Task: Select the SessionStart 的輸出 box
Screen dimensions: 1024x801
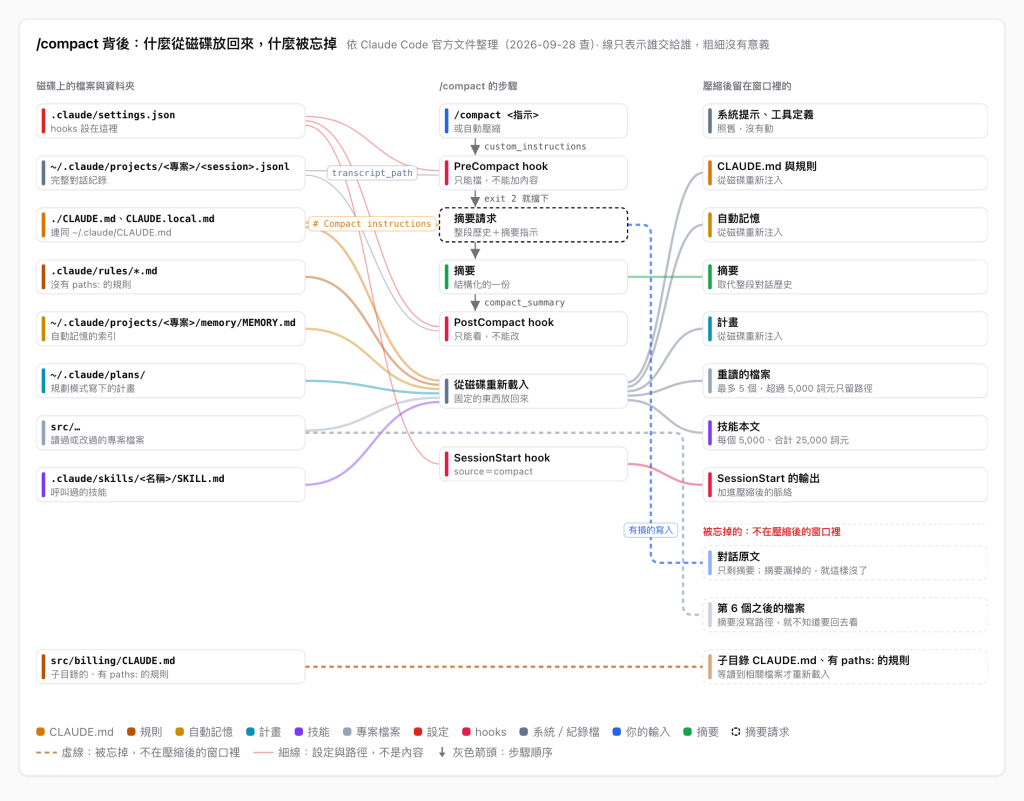Action: 844,484
